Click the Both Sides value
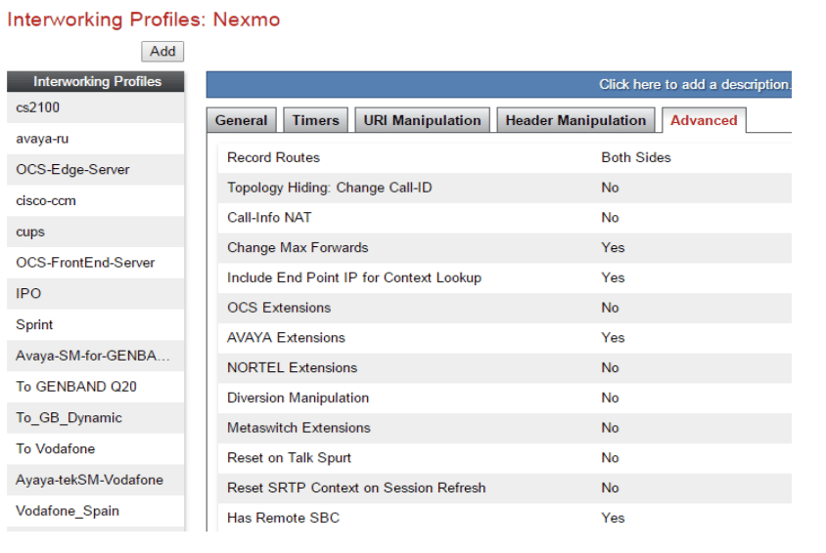 636,157
